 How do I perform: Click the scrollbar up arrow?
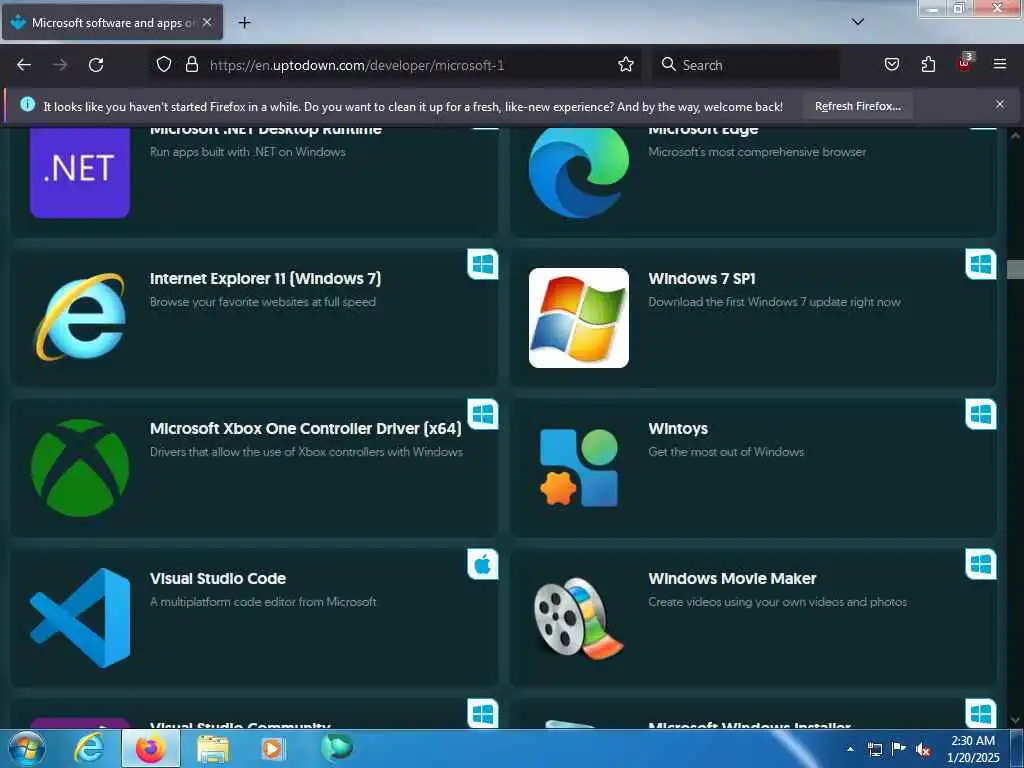pos(1015,135)
